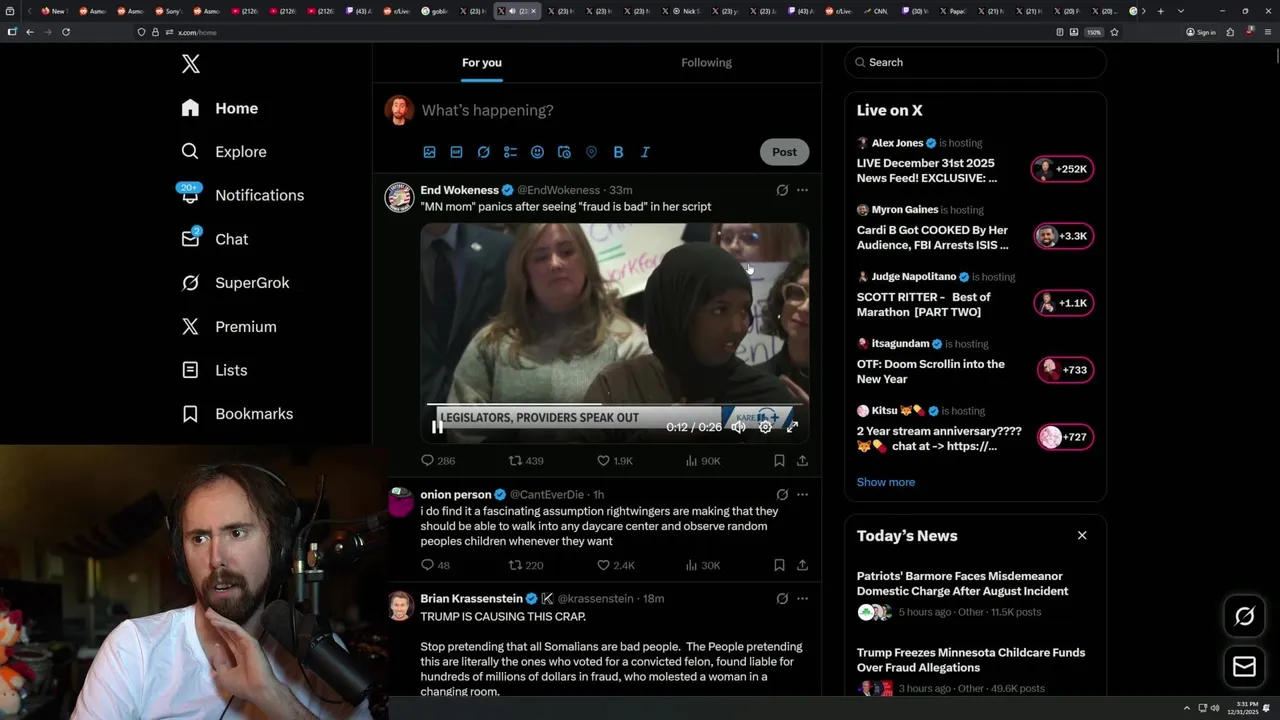Bookmark the onion person post
The image size is (1280, 720).
pos(779,565)
